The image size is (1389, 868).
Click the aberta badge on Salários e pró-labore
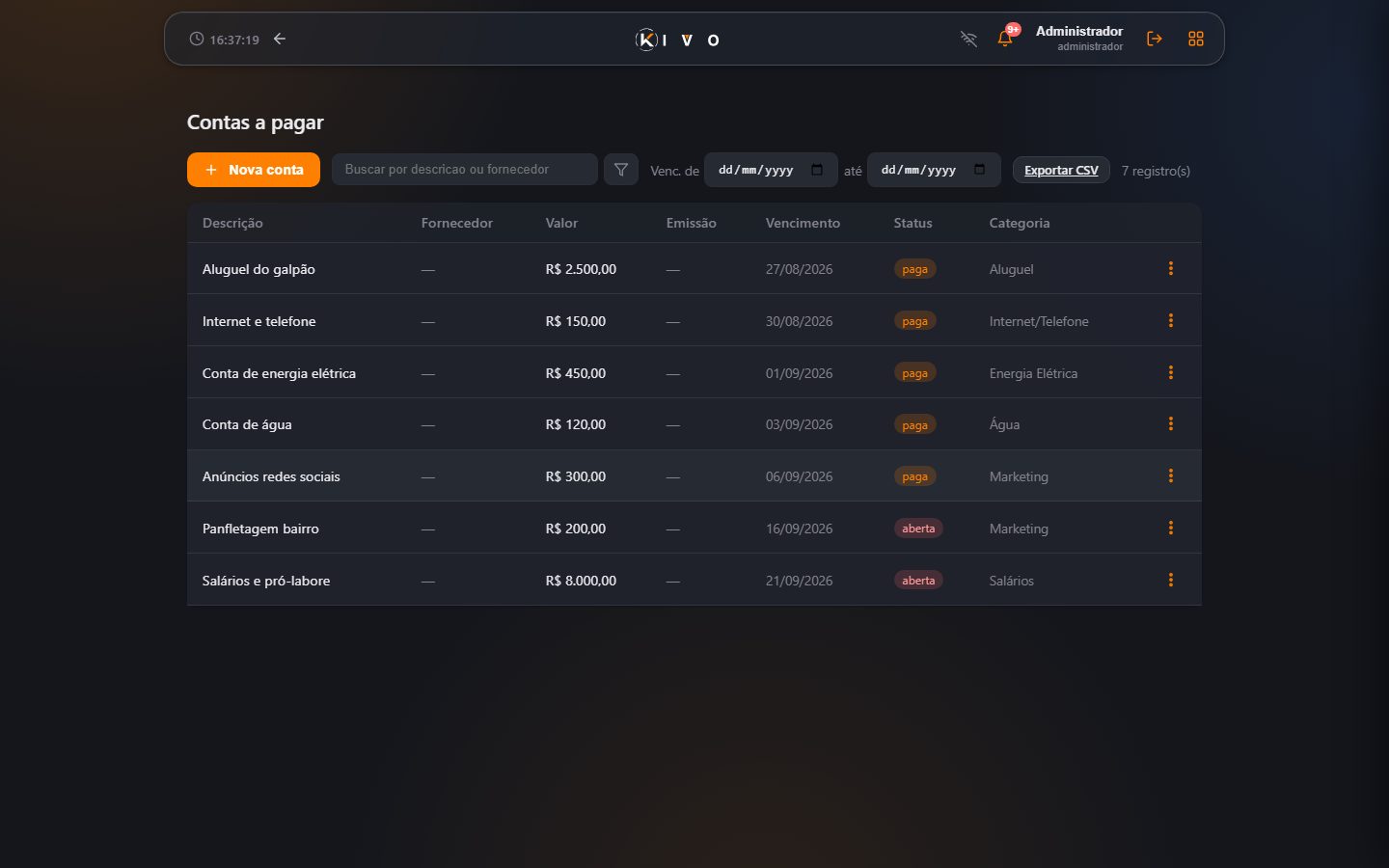tap(918, 581)
